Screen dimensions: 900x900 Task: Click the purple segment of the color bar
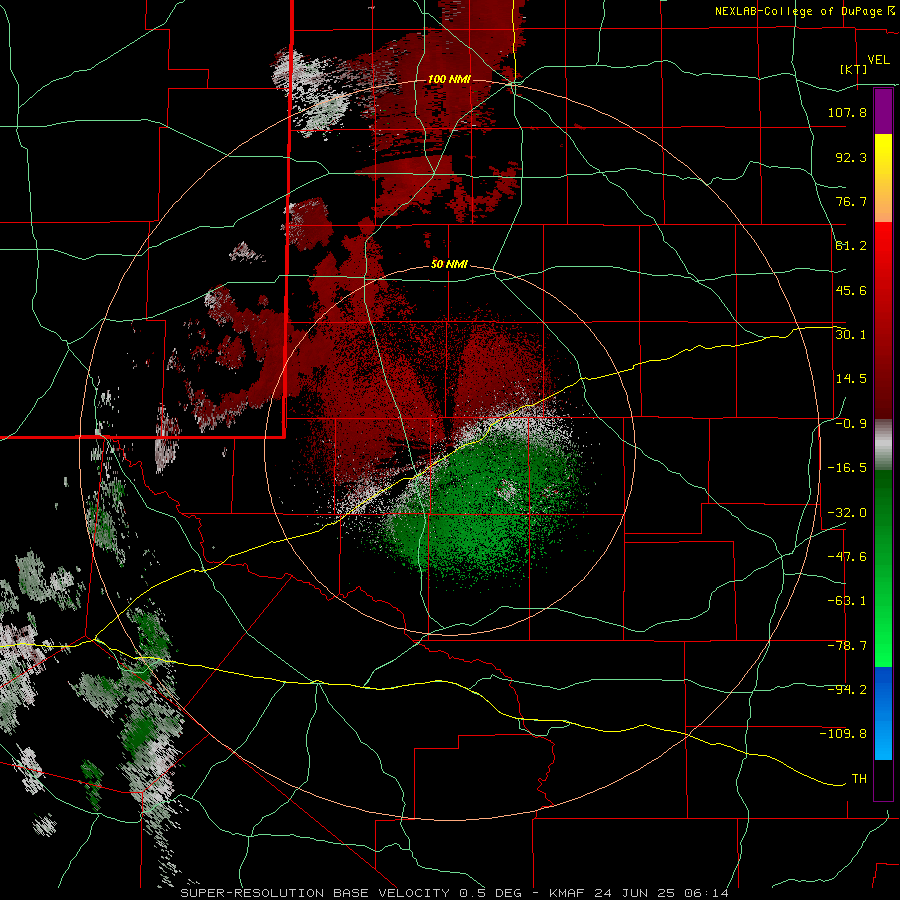tap(883, 111)
